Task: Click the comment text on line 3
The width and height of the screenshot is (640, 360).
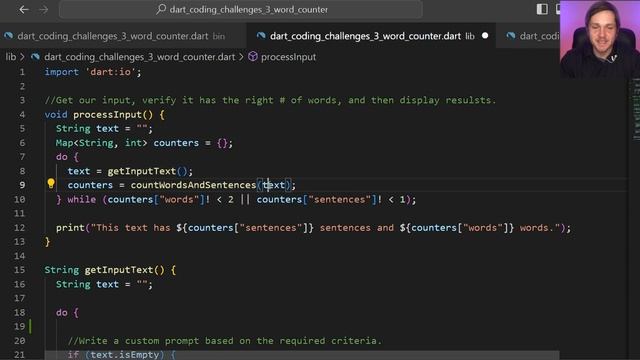Action: [x=270, y=100]
